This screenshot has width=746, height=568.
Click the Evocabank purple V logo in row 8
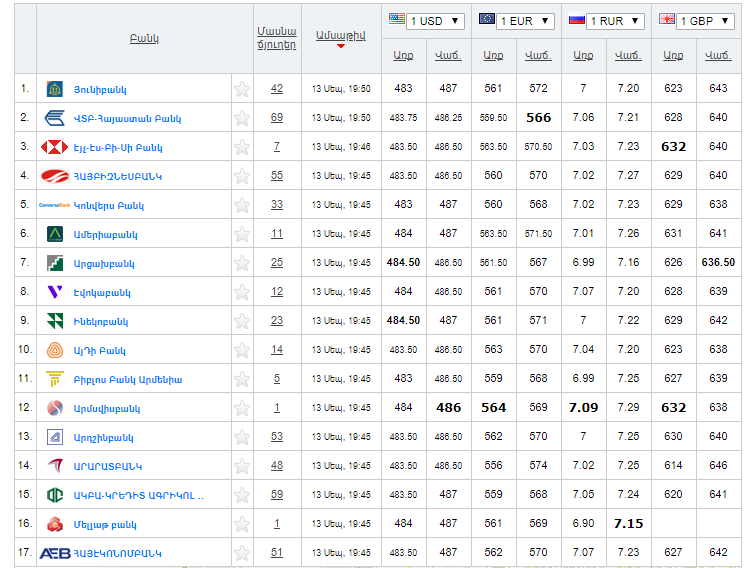click(x=55, y=292)
